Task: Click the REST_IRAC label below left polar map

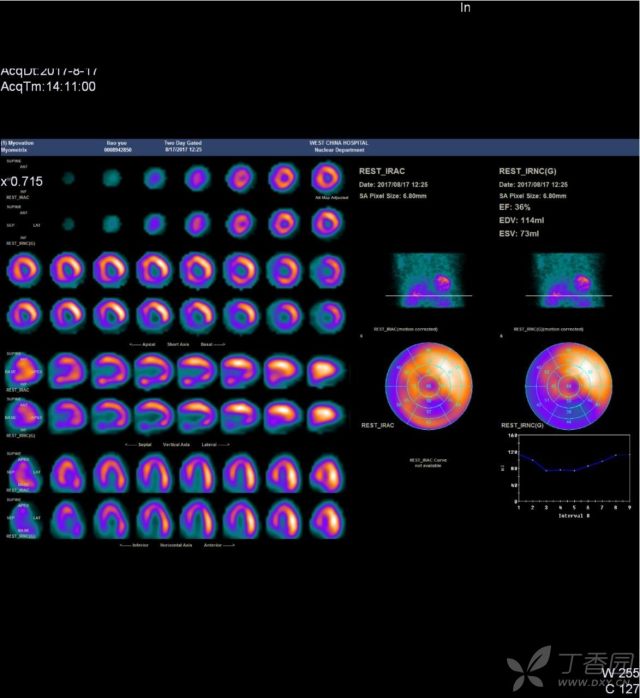Action: tap(377, 426)
